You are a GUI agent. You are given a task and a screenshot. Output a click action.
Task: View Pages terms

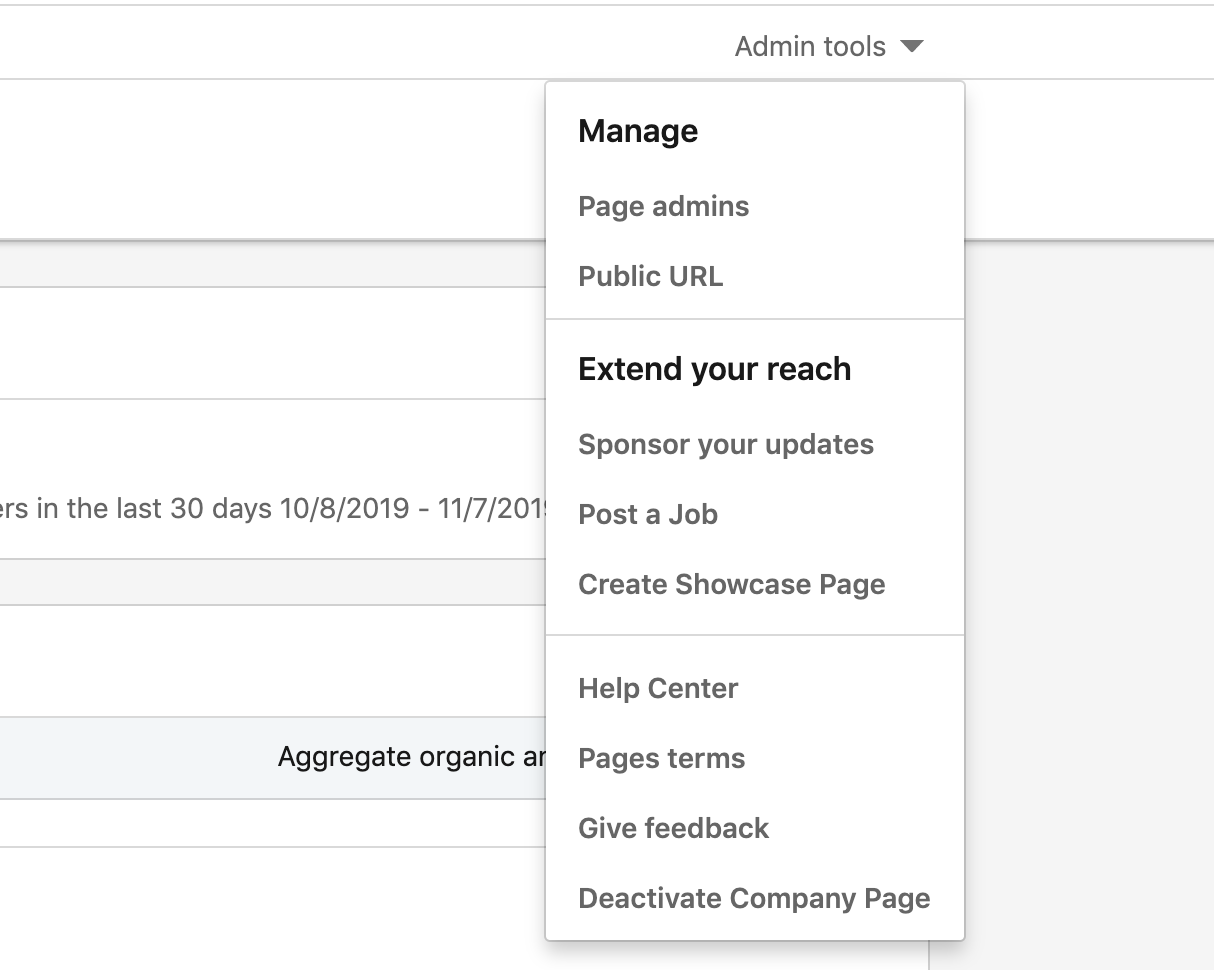661,759
